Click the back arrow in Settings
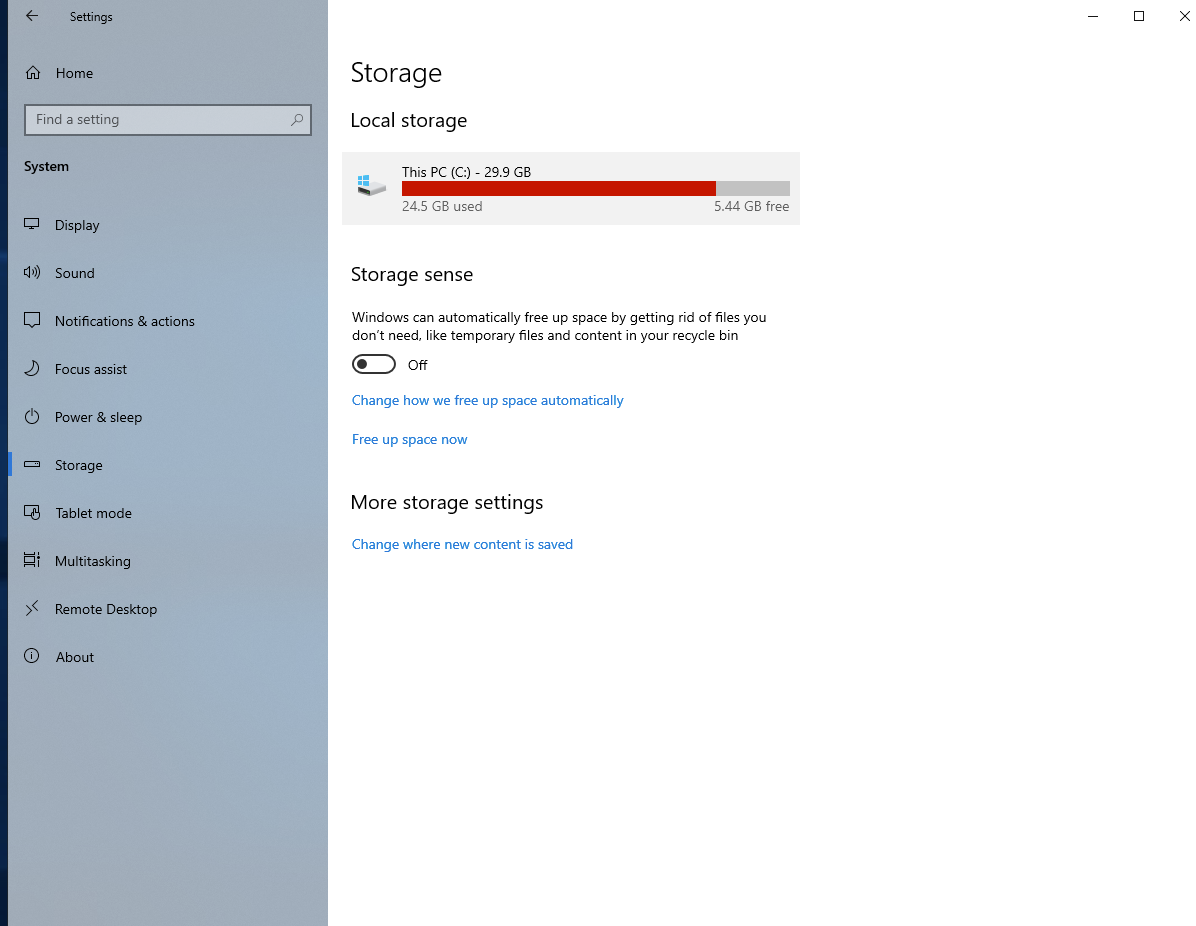Viewport: 1196px width, 926px height. [31, 16]
